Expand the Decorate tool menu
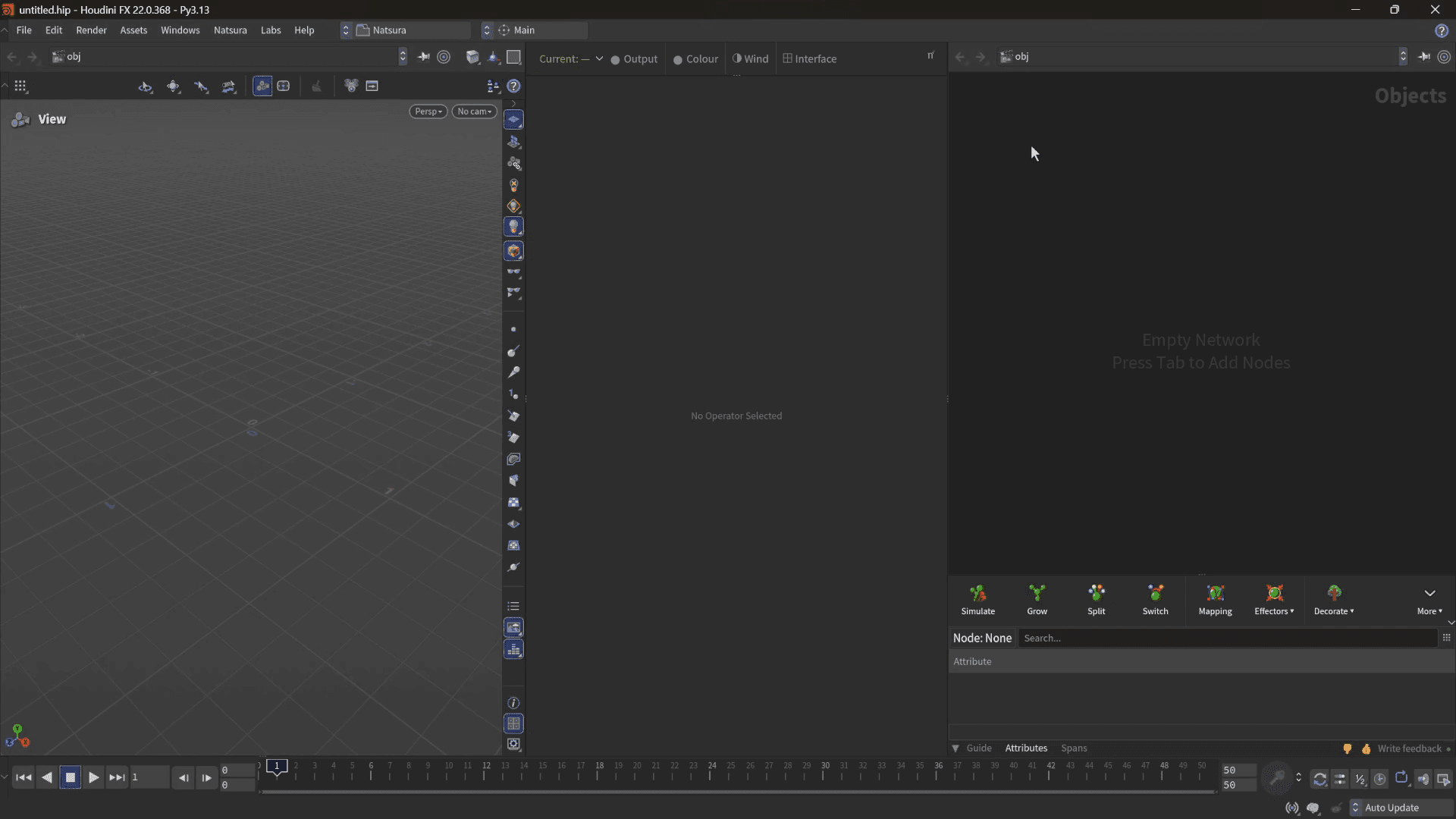This screenshot has height=819, width=1456. pyautogui.click(x=1334, y=599)
